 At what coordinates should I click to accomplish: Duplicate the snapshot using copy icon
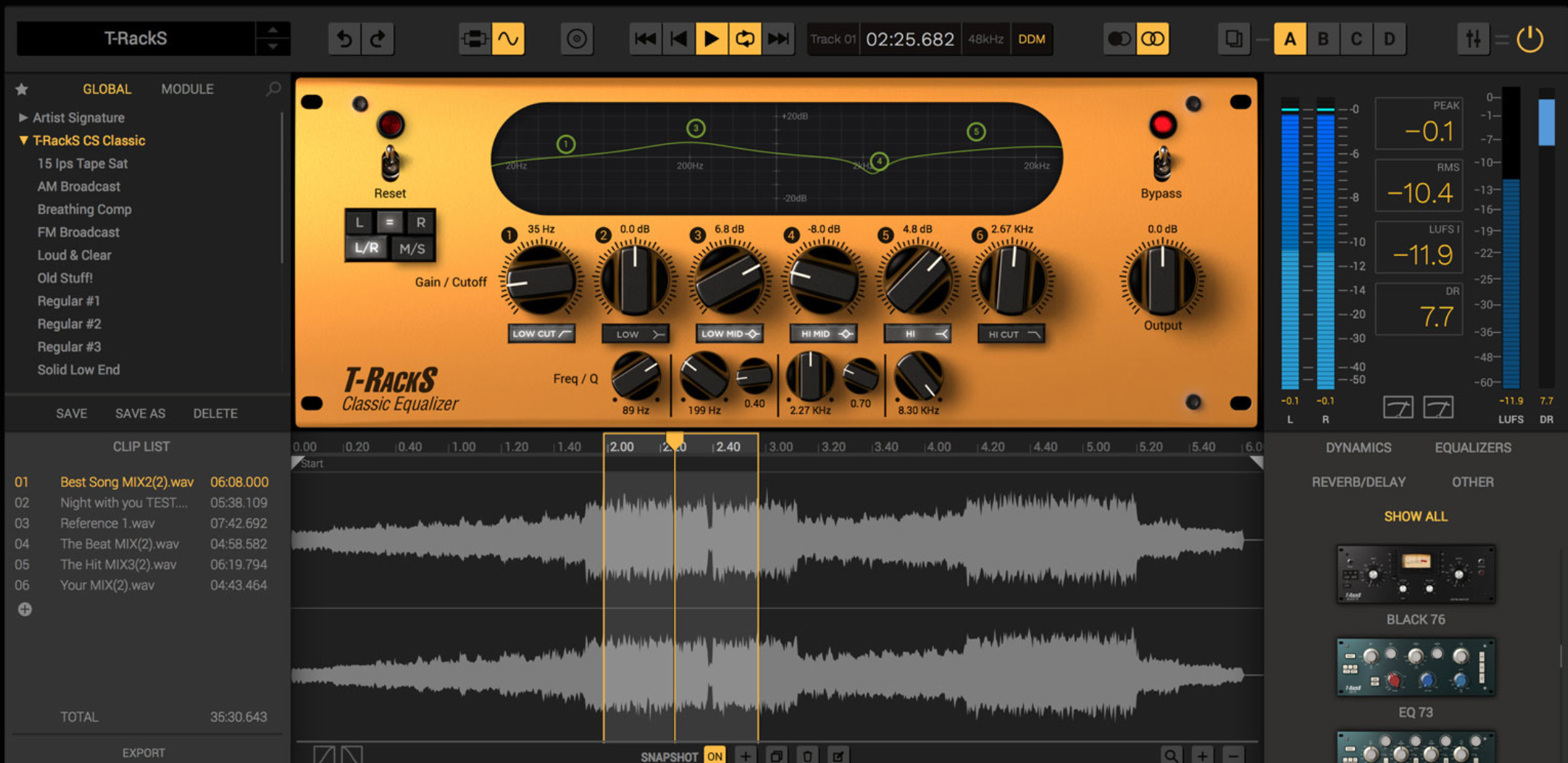click(777, 756)
